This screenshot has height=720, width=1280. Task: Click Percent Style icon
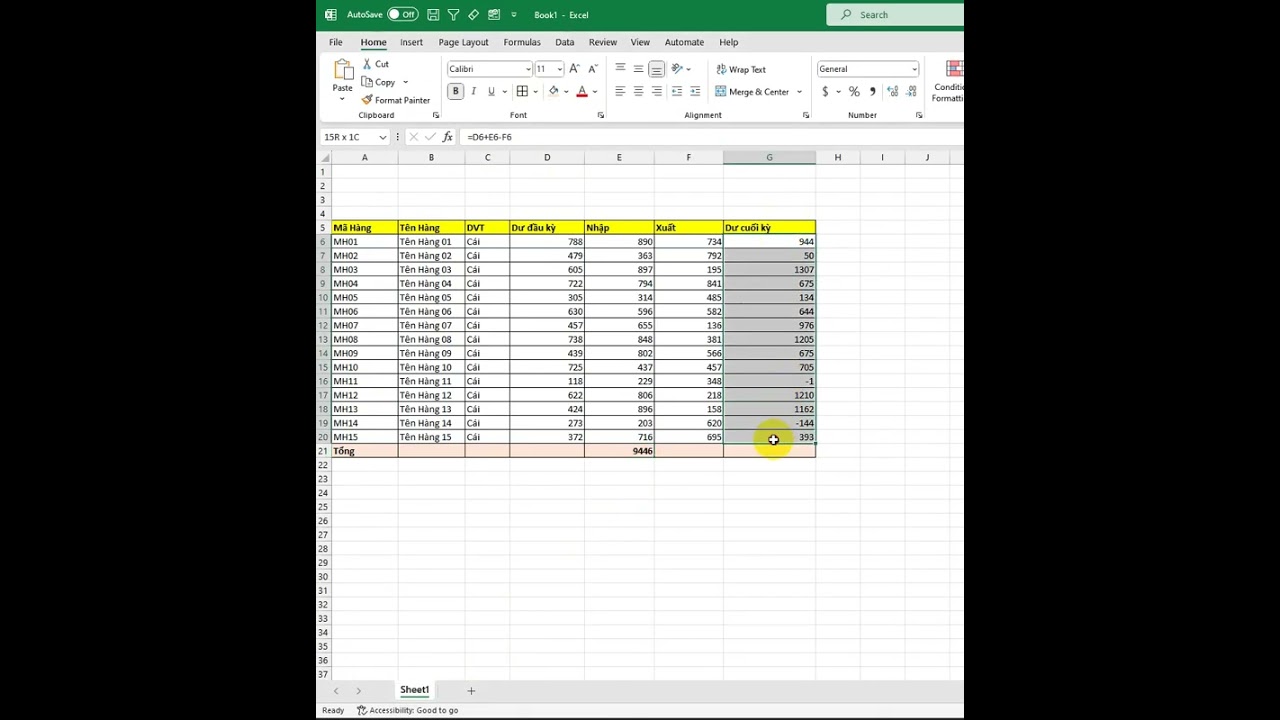pyautogui.click(x=854, y=91)
